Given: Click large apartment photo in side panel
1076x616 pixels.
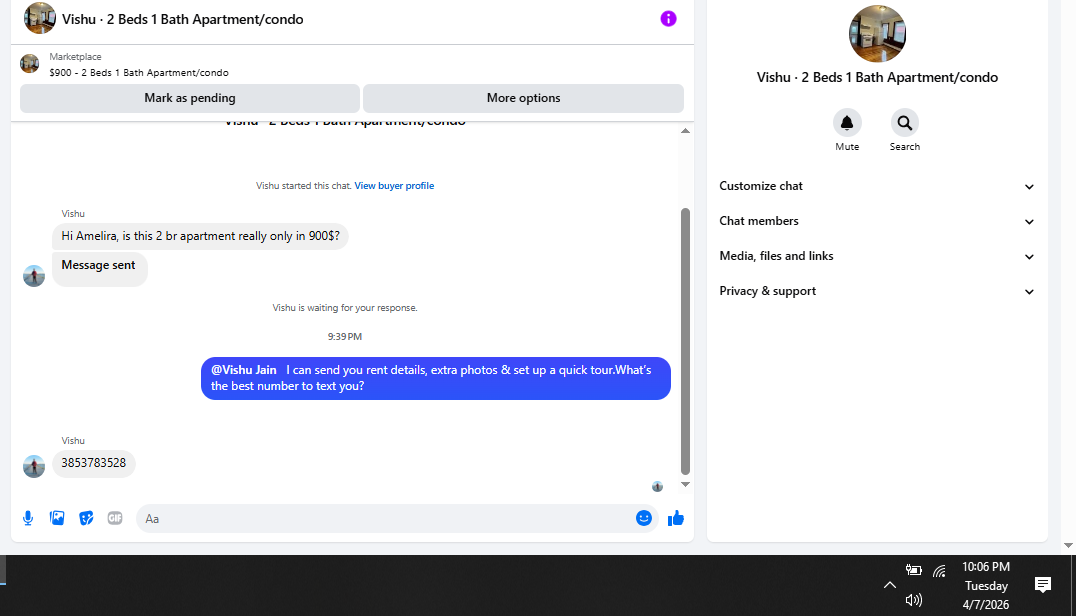Looking at the screenshot, I should point(877,34).
